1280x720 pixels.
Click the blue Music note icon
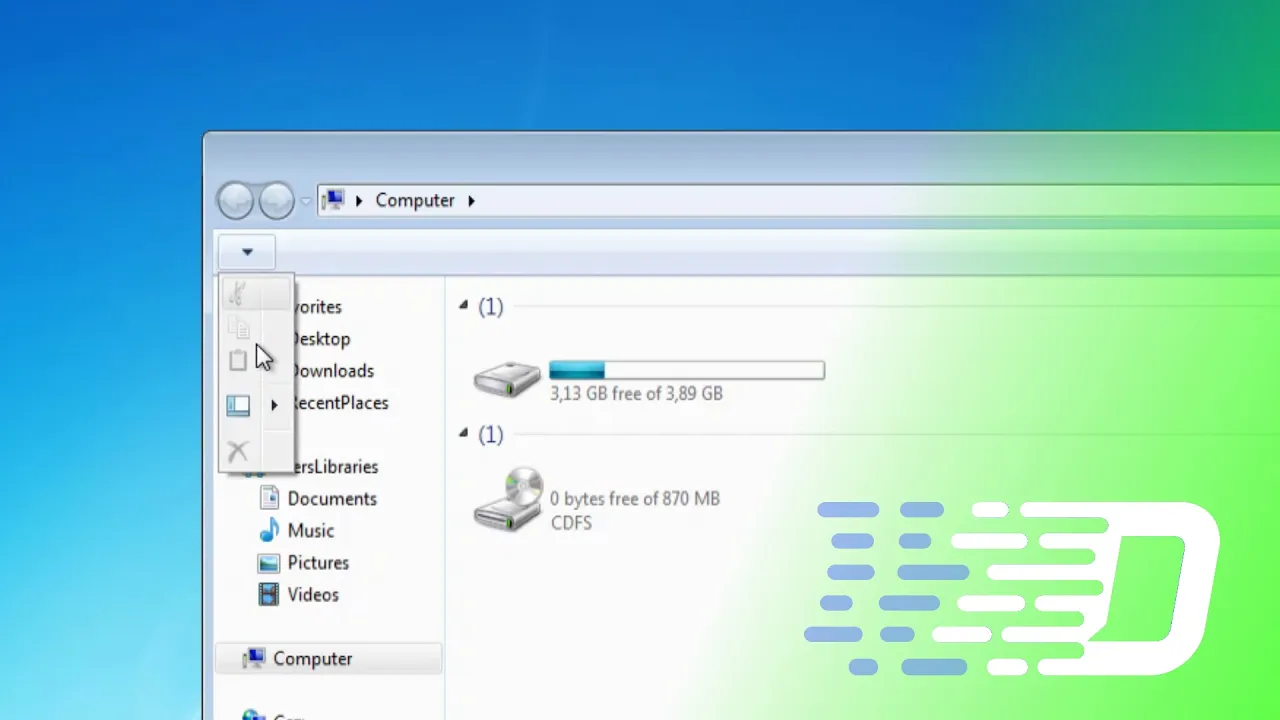(x=269, y=530)
